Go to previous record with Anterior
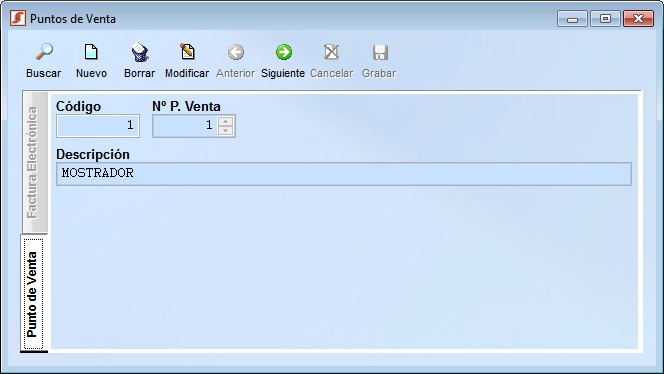The image size is (664, 374). coord(235,61)
